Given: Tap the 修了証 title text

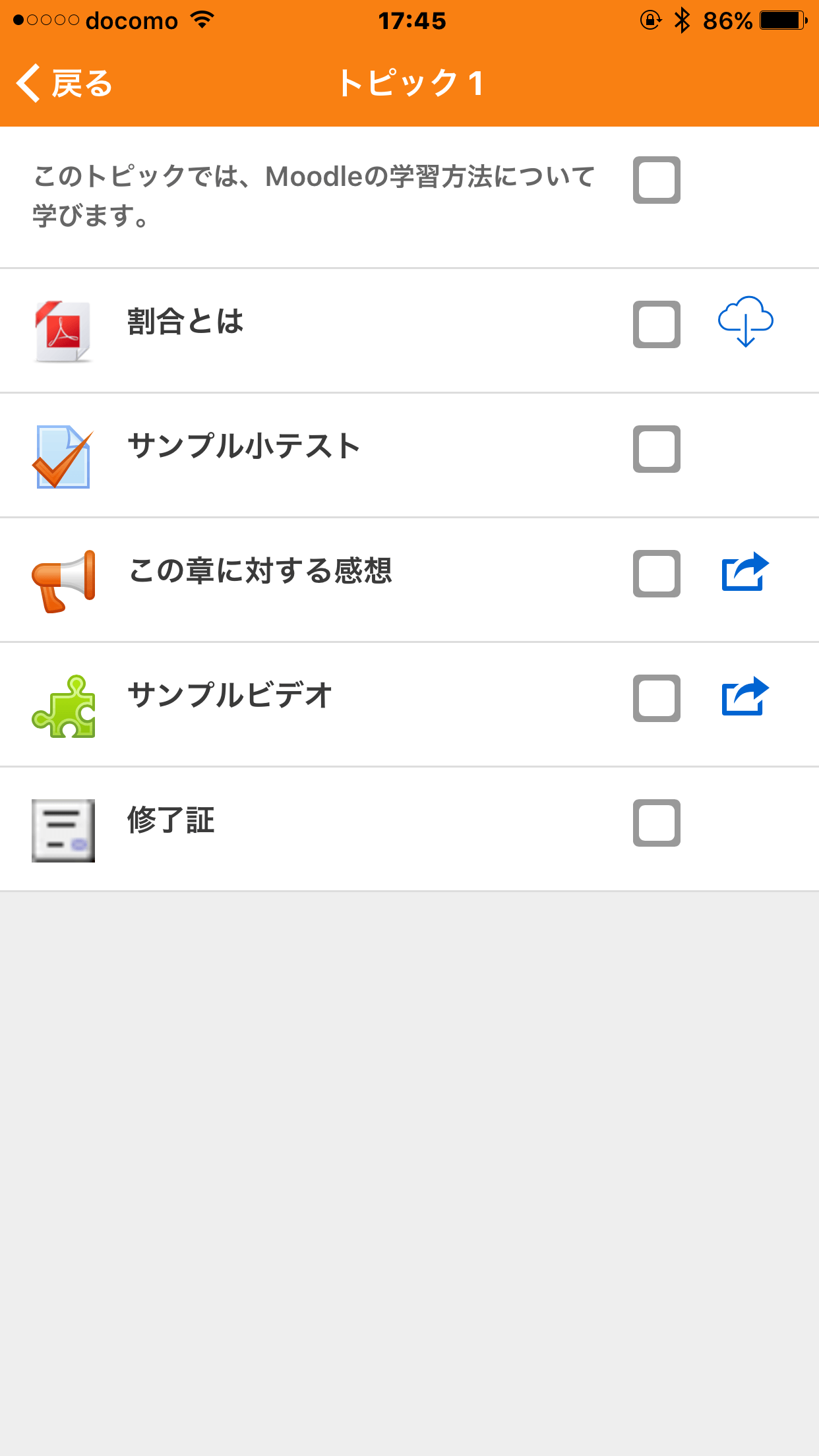Looking at the screenshot, I should [x=171, y=820].
